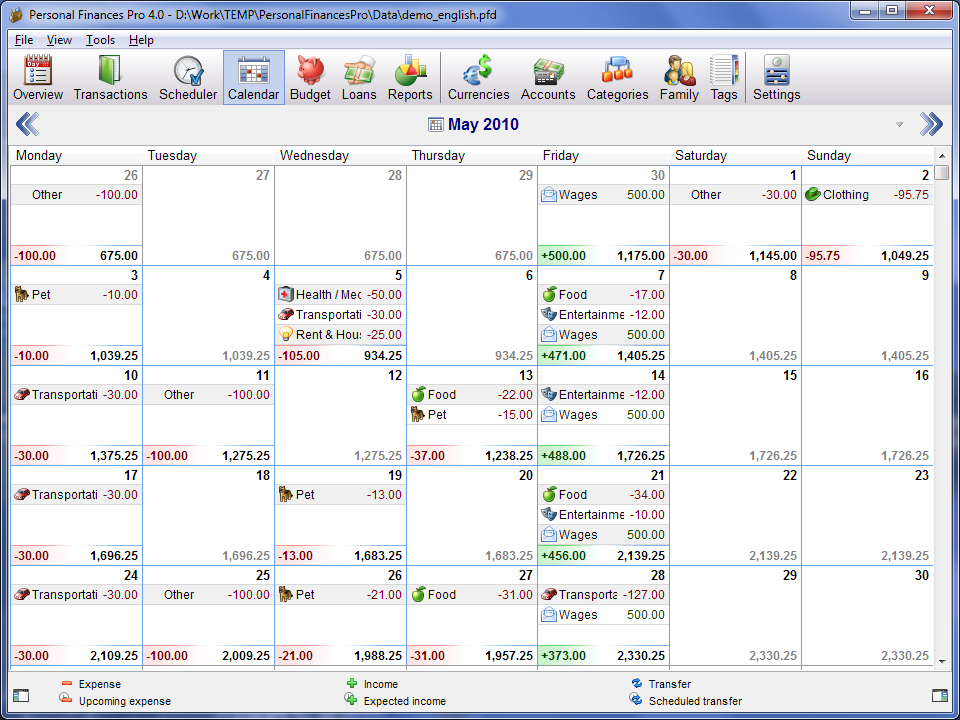Screen dimensions: 960x720
Task: Toggle left panel icon in status bar
Action: (x=21, y=695)
